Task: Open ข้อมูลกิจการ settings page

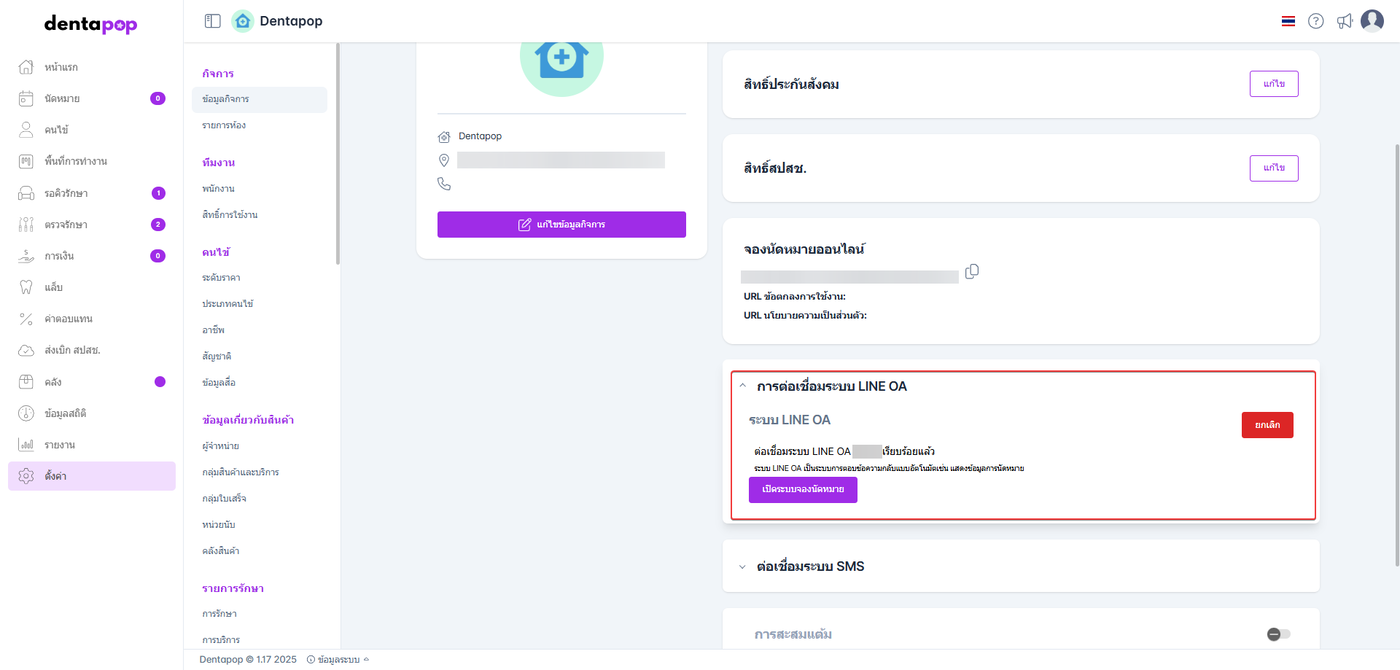Action: pyautogui.click(x=259, y=99)
